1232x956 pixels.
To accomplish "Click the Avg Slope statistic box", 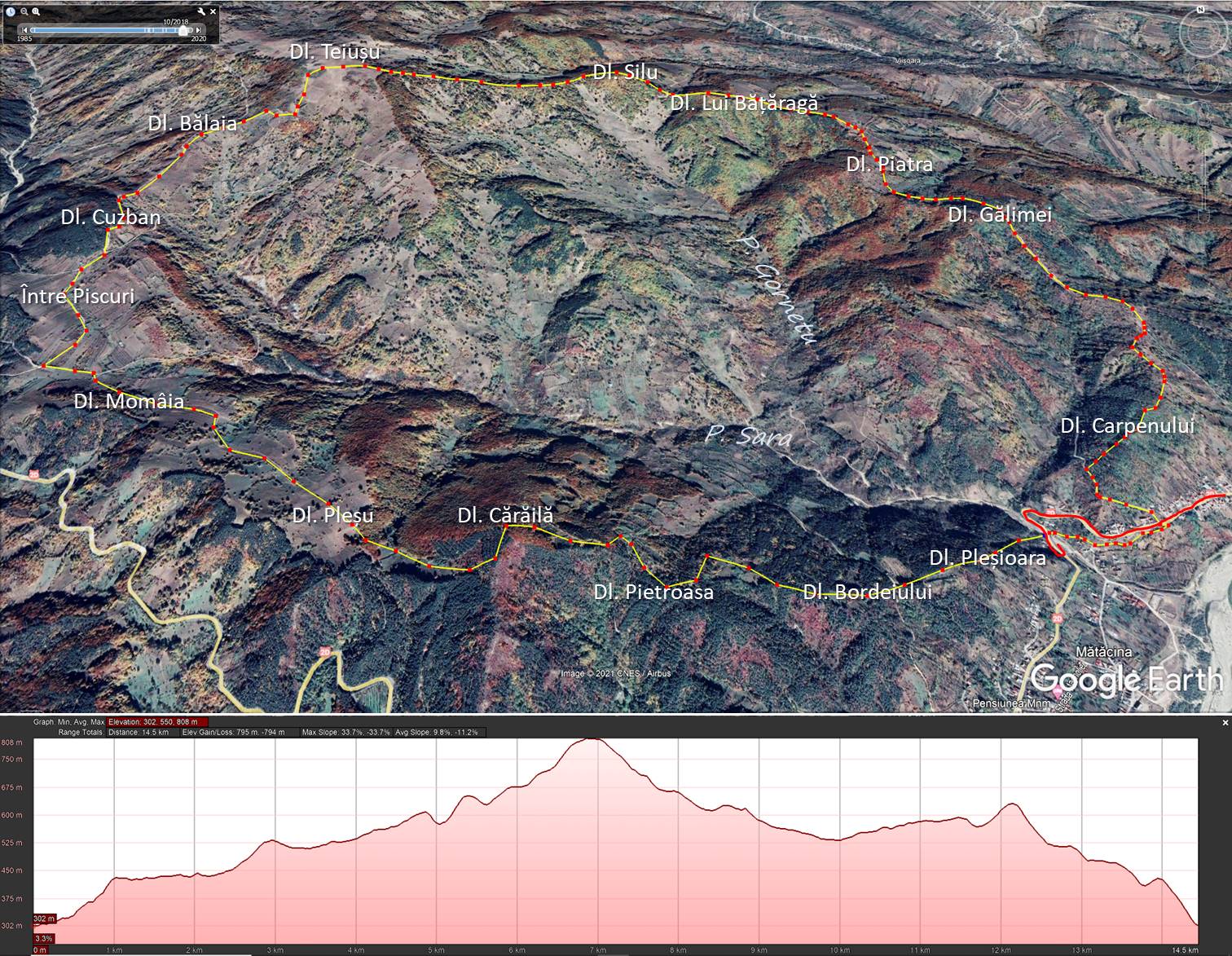I will pyautogui.click(x=437, y=733).
